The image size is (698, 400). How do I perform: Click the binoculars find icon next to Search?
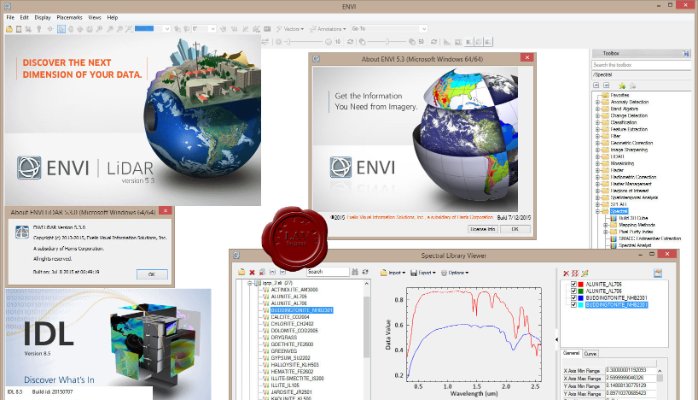[x=355, y=271]
